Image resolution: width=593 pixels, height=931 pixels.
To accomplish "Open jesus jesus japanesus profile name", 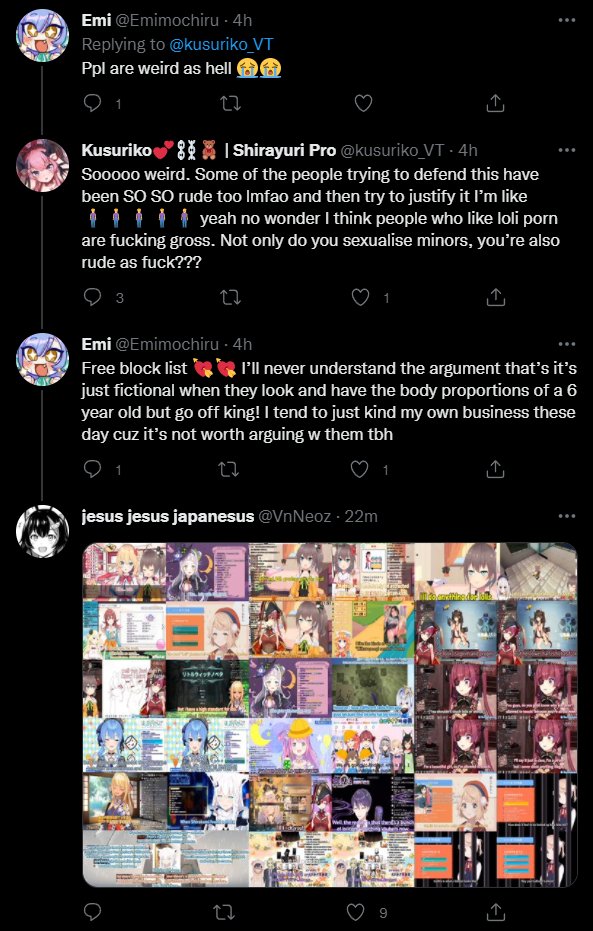I will pyautogui.click(x=168, y=517).
